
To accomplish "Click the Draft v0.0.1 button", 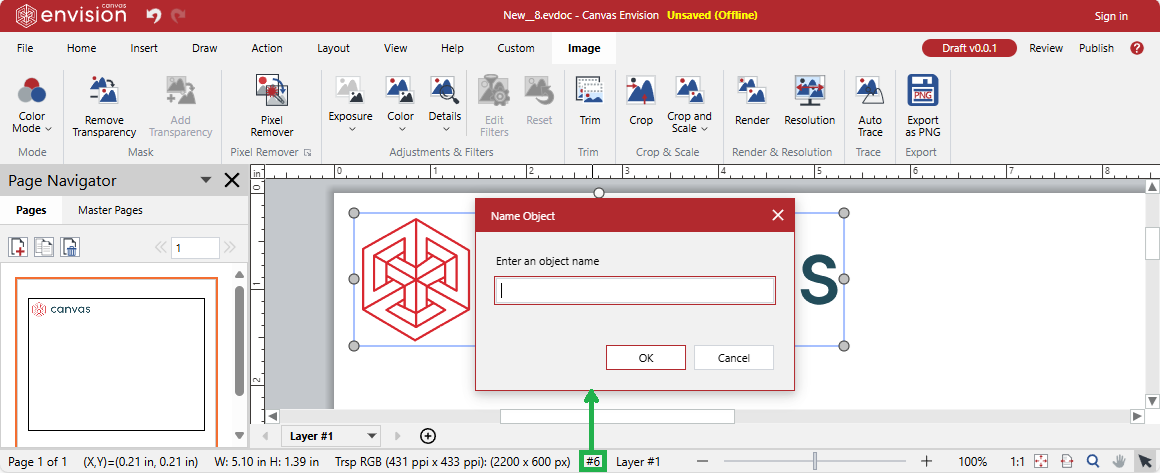I will 969,48.
